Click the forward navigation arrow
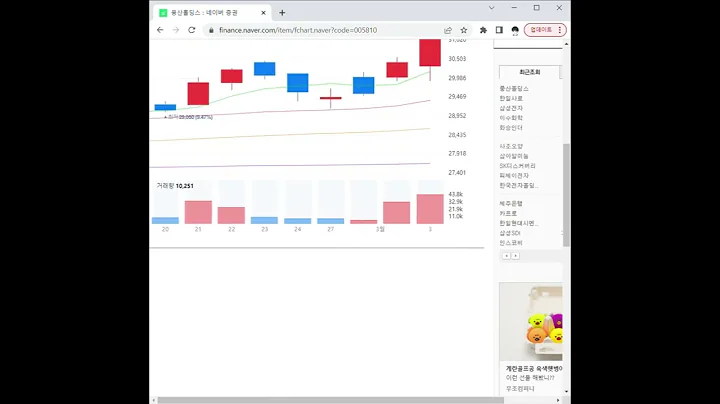This screenshot has width=720, height=404. click(176, 30)
